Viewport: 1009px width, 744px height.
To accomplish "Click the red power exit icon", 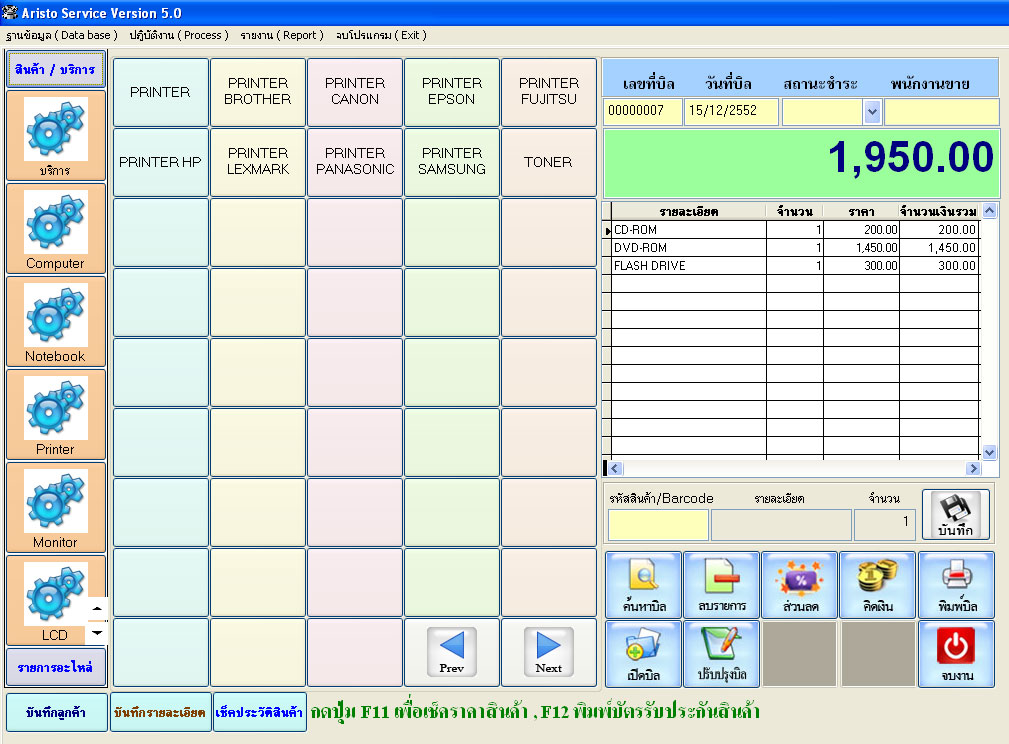I will tap(956, 646).
